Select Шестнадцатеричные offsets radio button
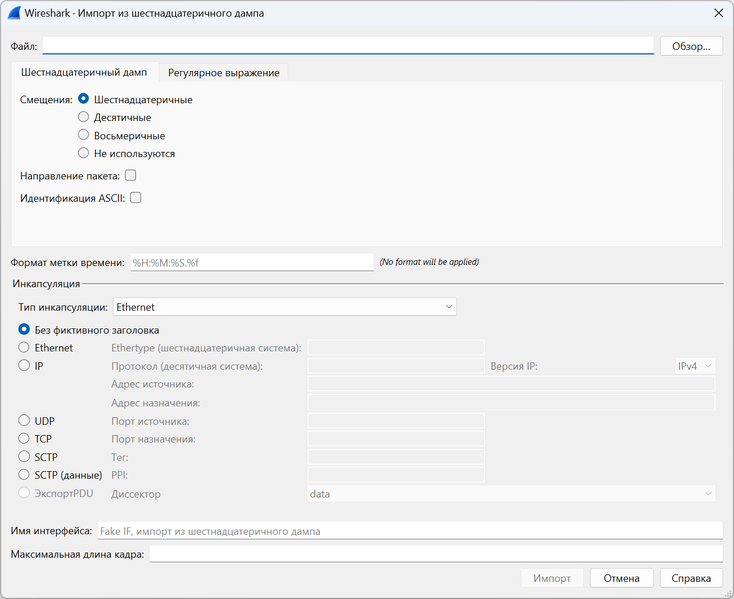734x599 pixels. point(83,99)
